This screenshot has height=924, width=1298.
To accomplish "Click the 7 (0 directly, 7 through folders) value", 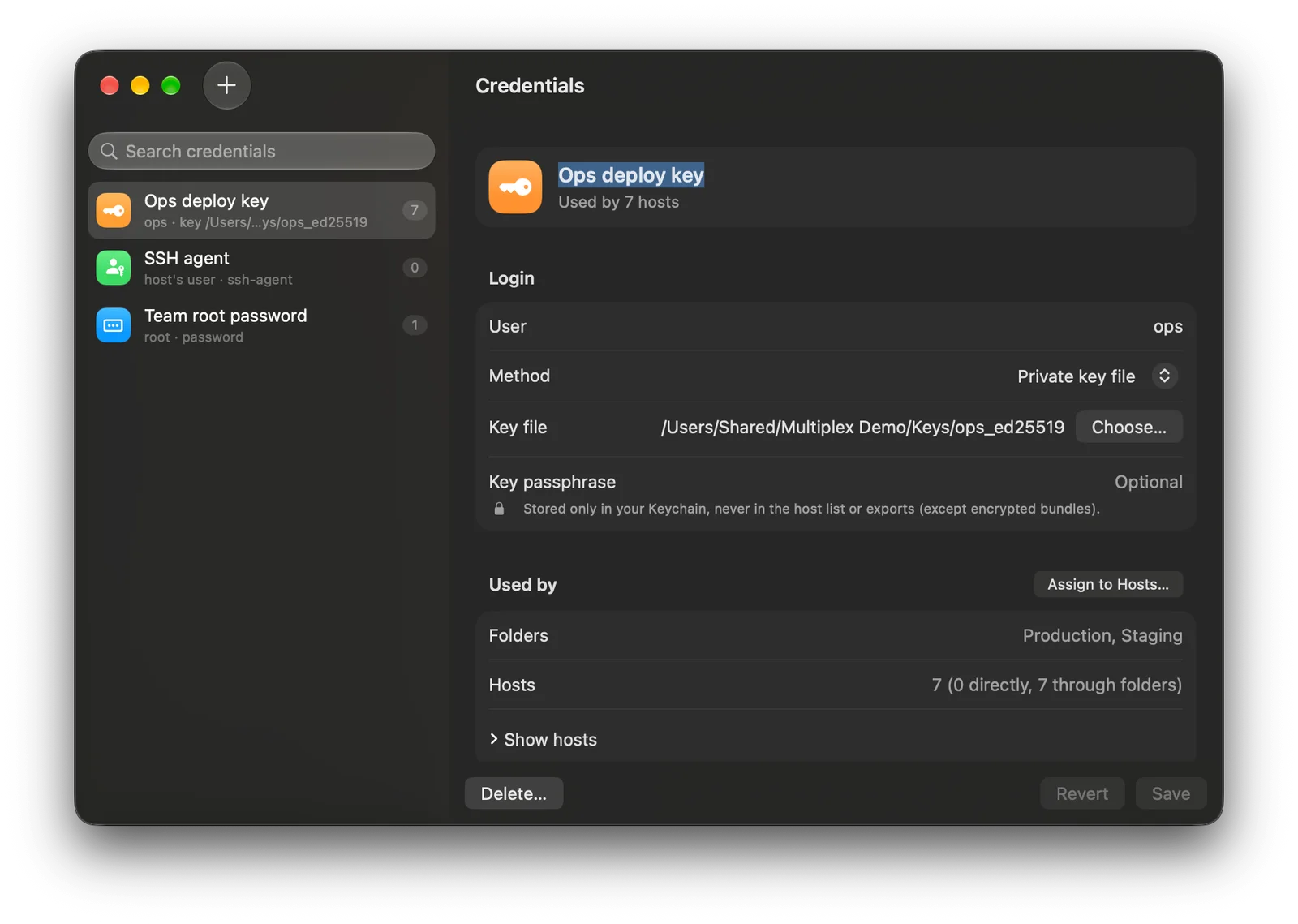I will coord(1056,685).
